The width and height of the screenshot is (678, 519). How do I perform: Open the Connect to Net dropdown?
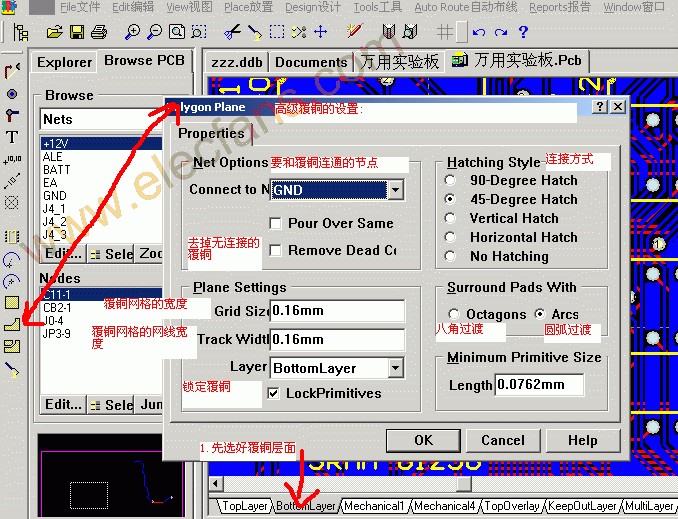[396, 190]
